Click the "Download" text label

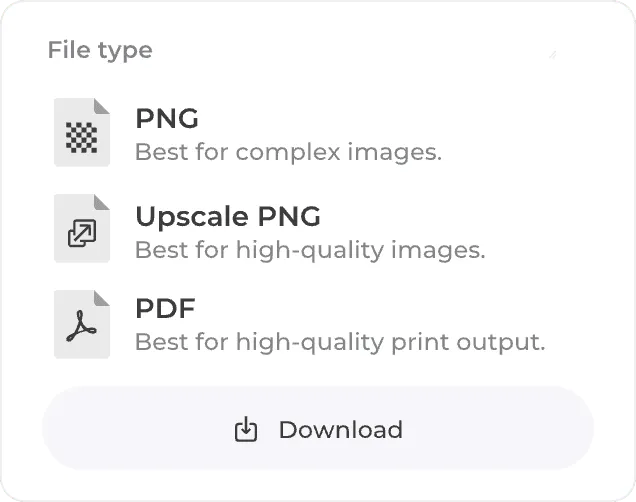341,429
